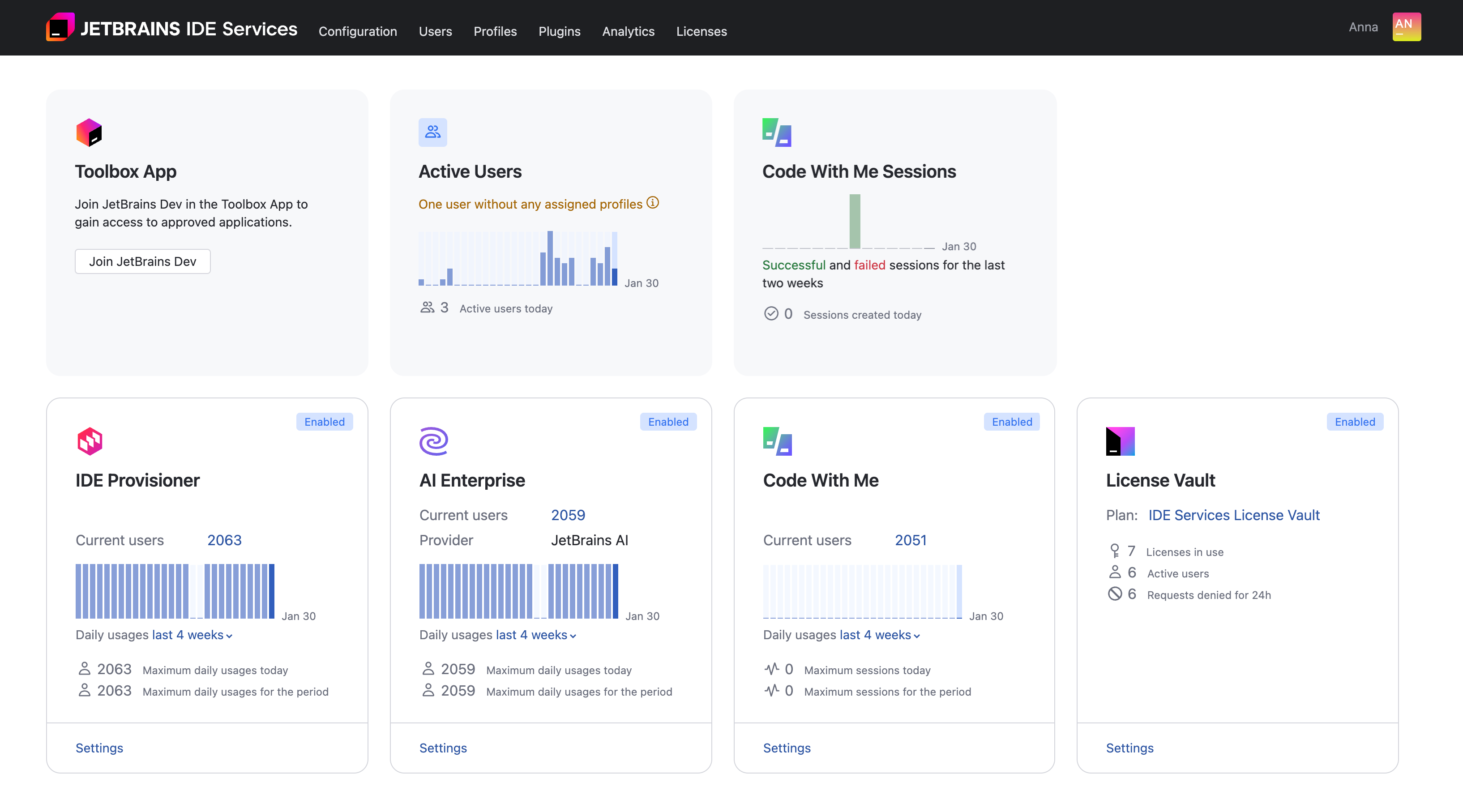This screenshot has width=1463, height=812.
Task: Select the Code With Me card icon
Action: click(777, 440)
